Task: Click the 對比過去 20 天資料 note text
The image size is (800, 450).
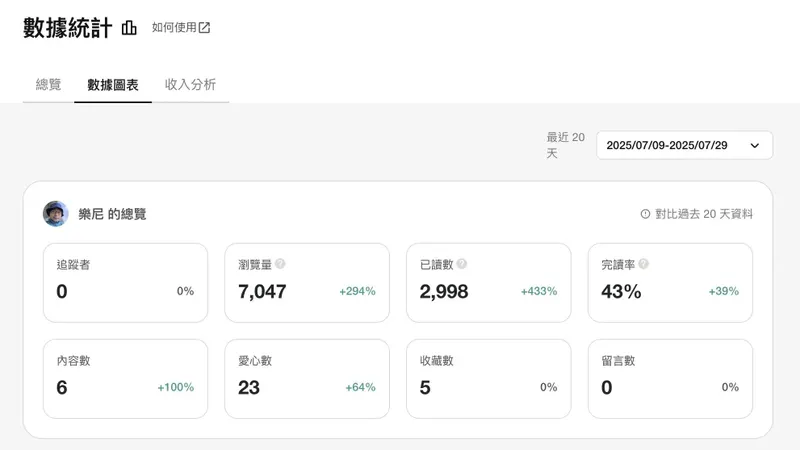Action: pos(704,214)
